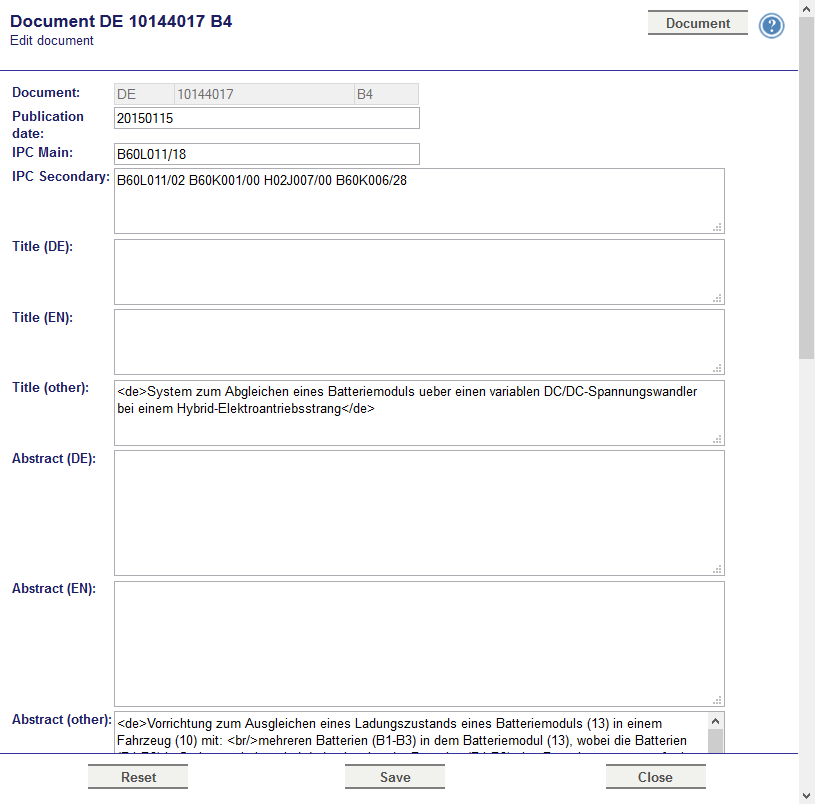Click the Publication date field
This screenshot has height=804, width=815.
267,118
